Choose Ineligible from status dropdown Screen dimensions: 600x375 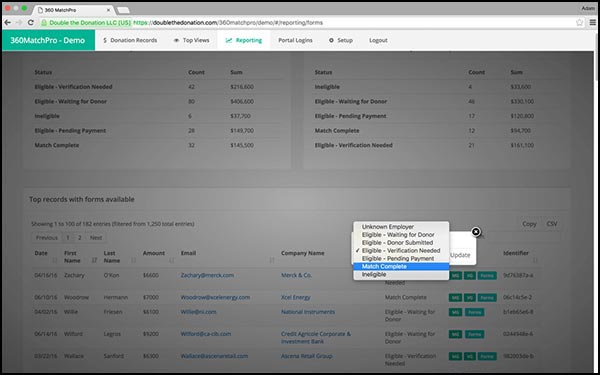coord(401,274)
